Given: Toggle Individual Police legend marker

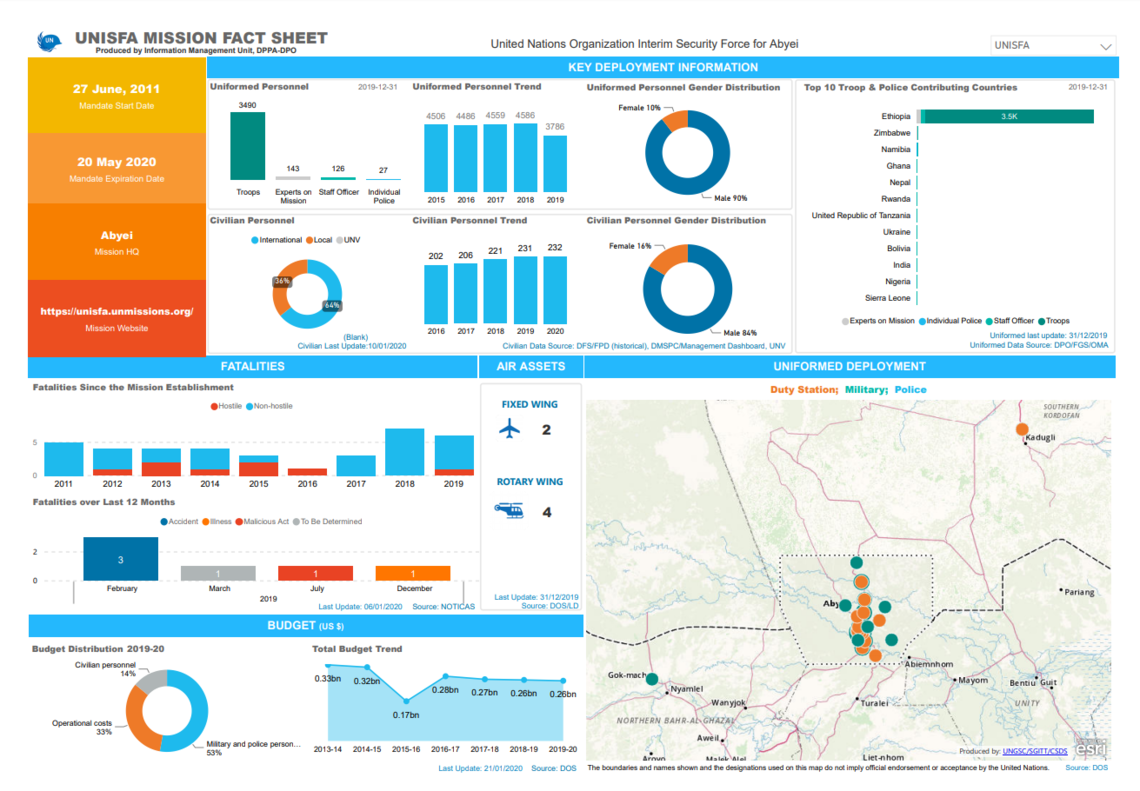Looking at the screenshot, I should [x=922, y=321].
